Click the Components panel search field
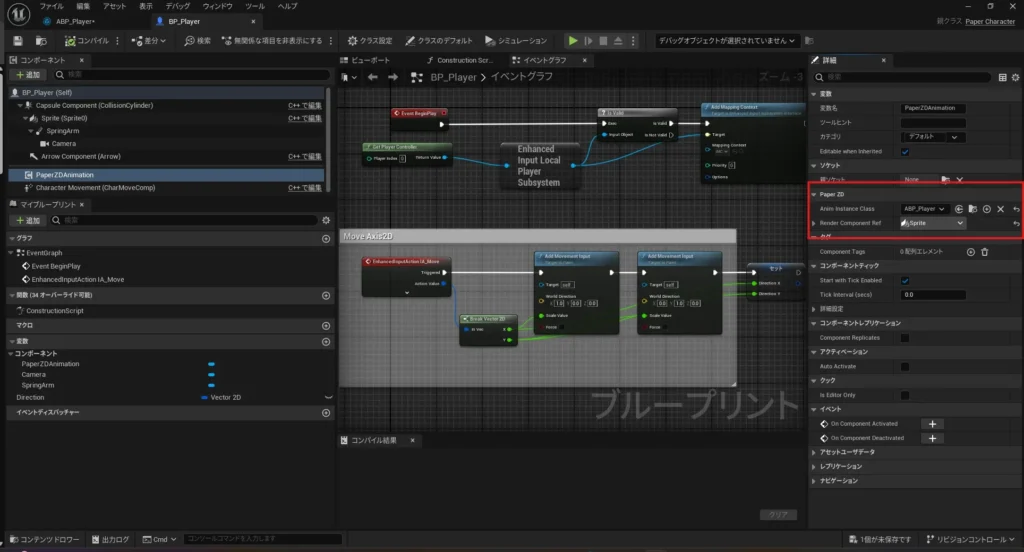1024x552 pixels. coord(192,74)
